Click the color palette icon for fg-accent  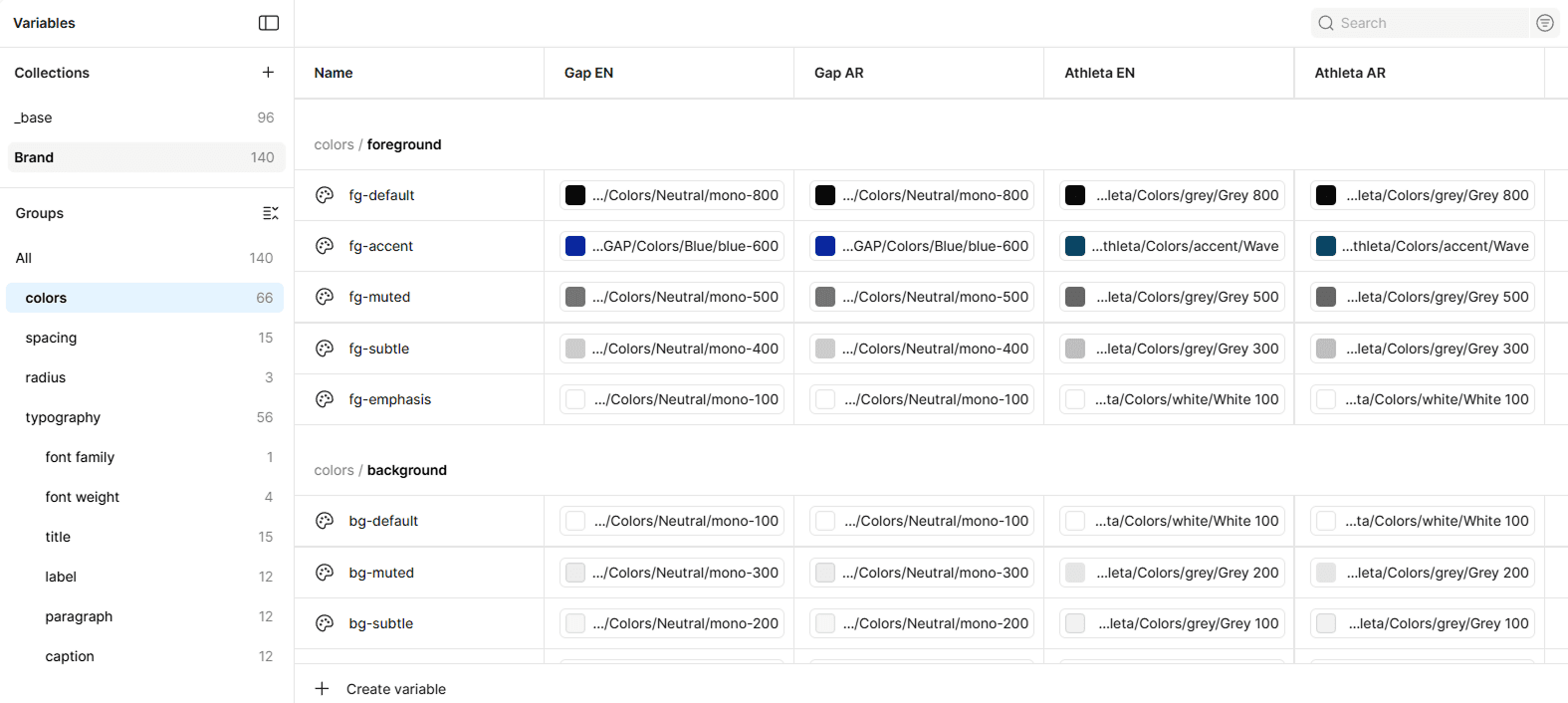click(x=325, y=246)
